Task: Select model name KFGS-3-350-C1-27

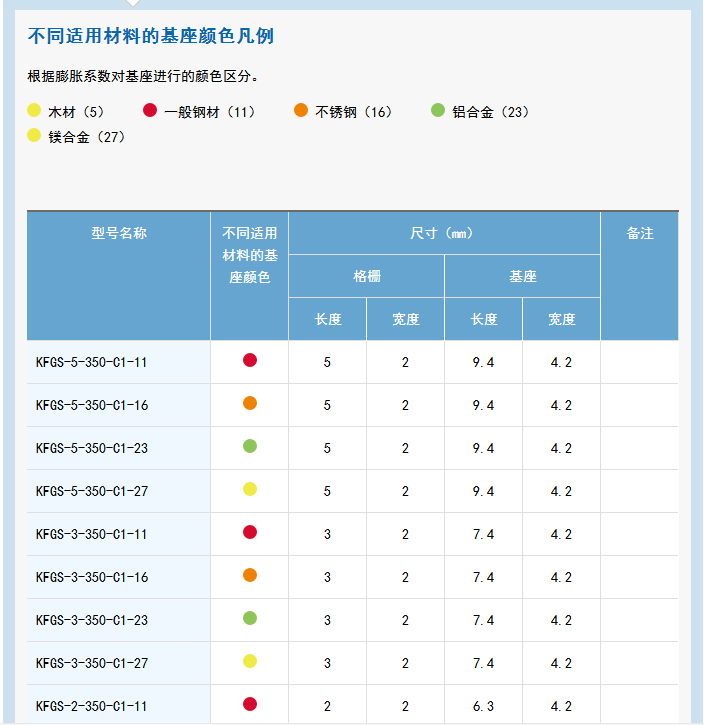Action: point(92,664)
